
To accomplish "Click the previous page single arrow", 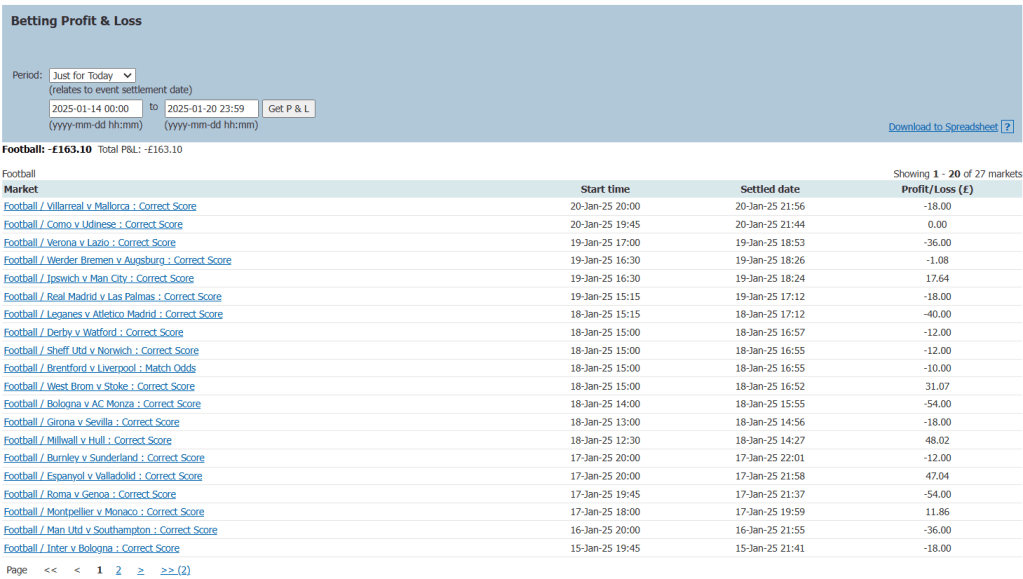I will (x=77, y=570).
